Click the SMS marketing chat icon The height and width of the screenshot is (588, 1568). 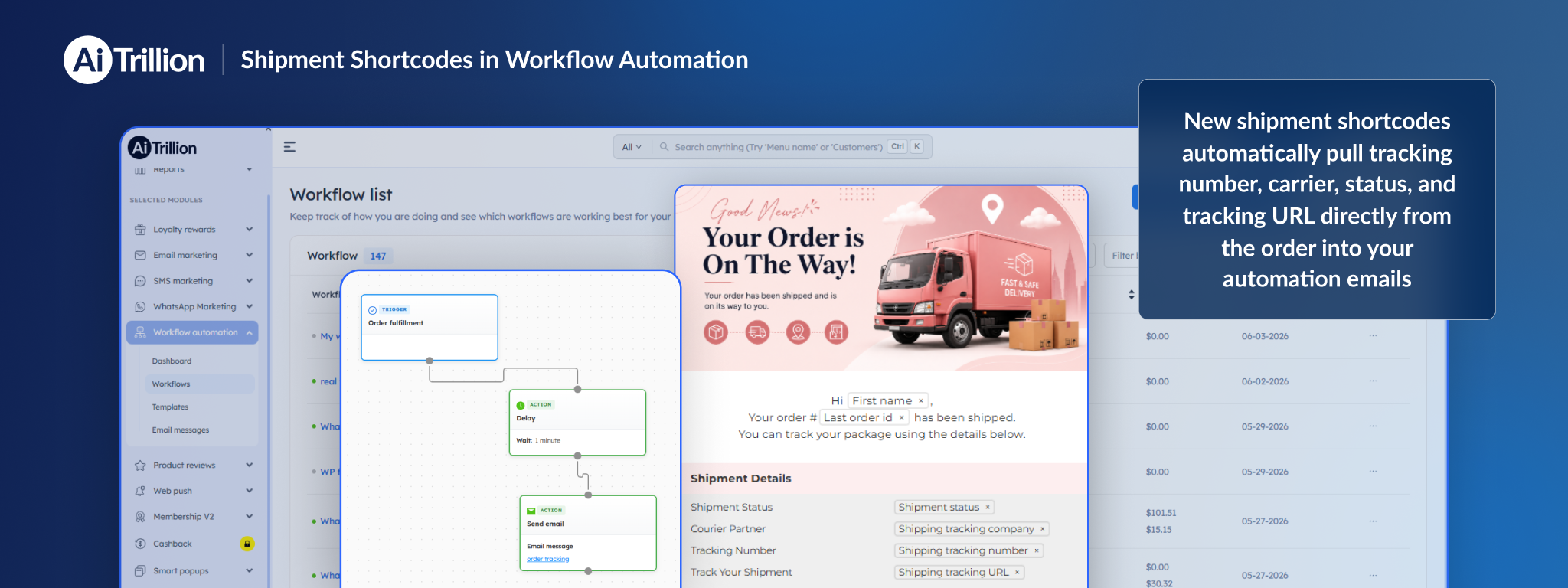point(140,281)
